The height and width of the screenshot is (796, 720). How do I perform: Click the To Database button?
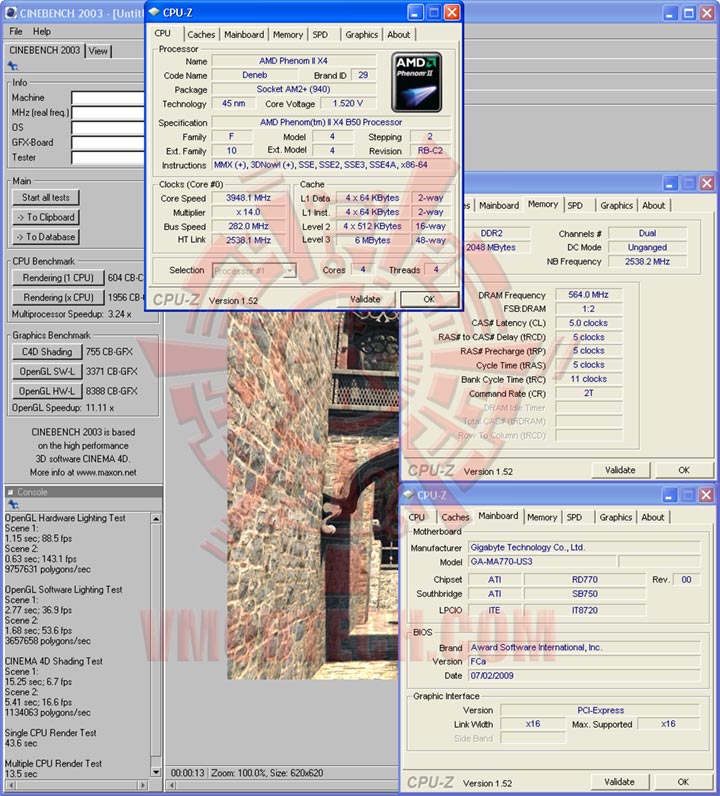(x=46, y=237)
